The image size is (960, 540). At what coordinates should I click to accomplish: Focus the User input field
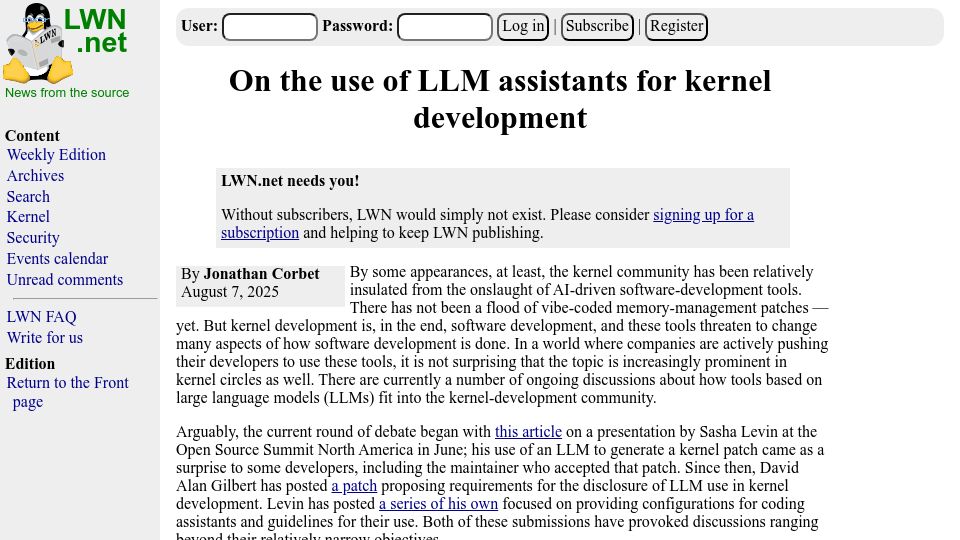click(x=270, y=27)
